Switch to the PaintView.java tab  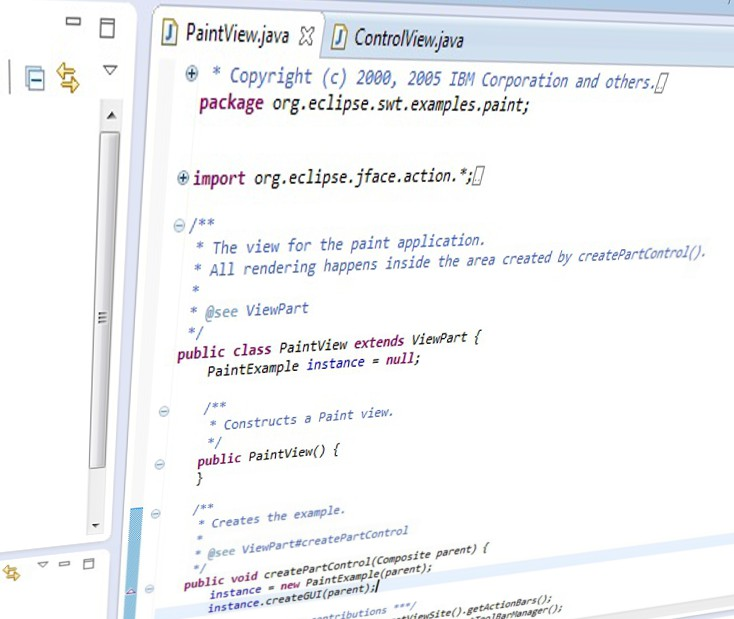[237, 34]
